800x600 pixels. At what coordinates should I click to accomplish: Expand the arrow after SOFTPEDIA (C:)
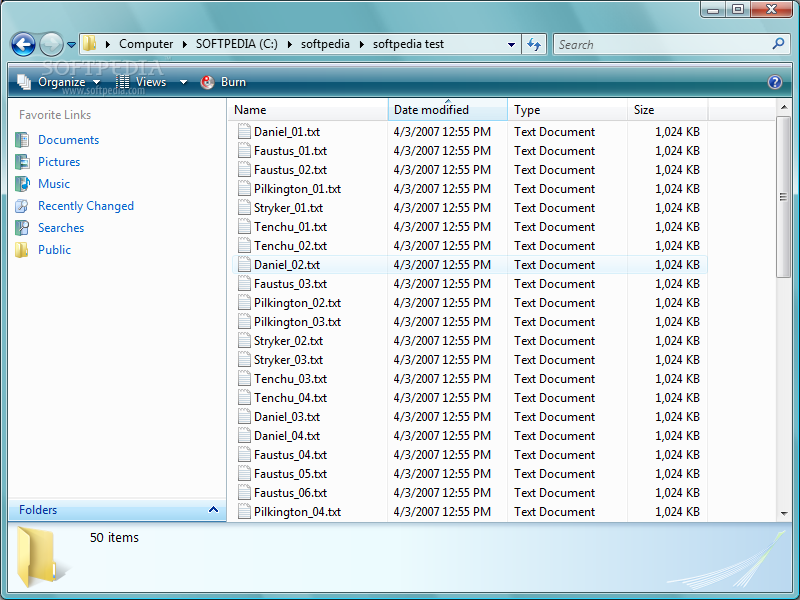(x=290, y=44)
